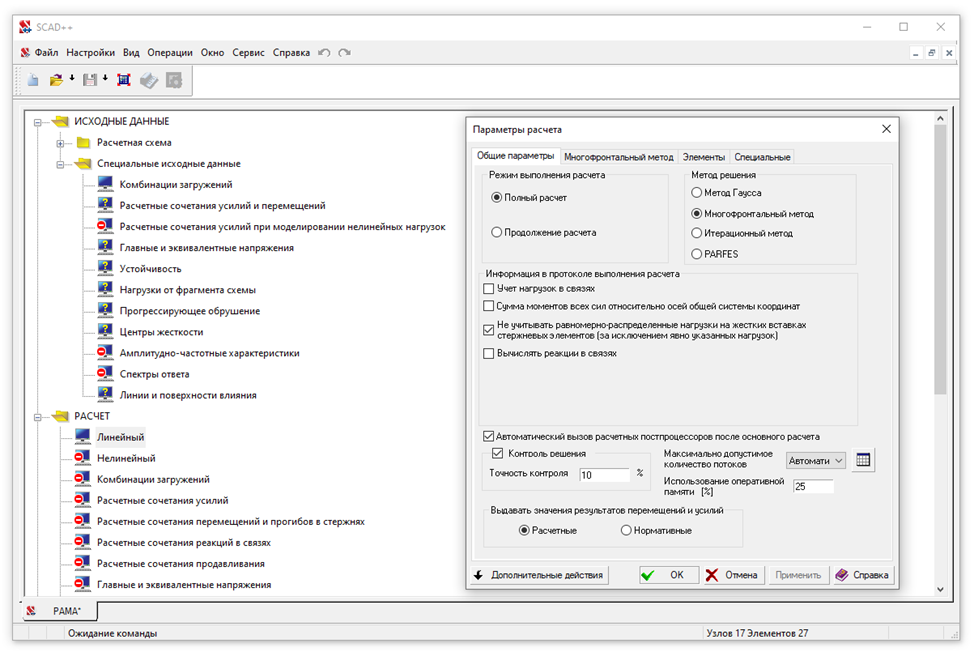Click the save project diskette icon

(x=90, y=80)
